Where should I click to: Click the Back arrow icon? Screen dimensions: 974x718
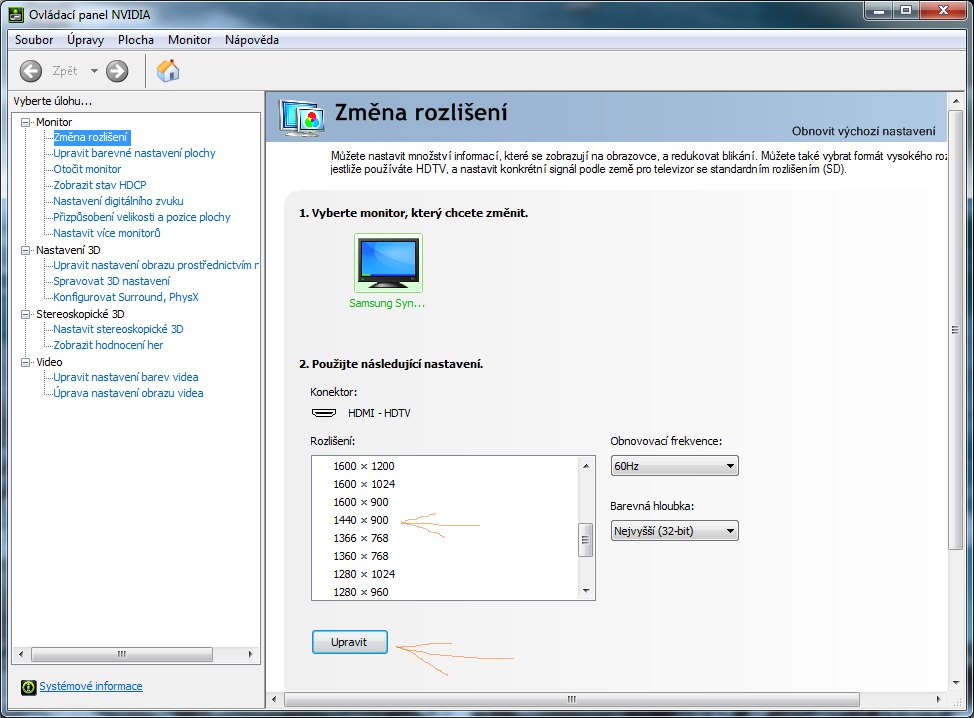30,71
